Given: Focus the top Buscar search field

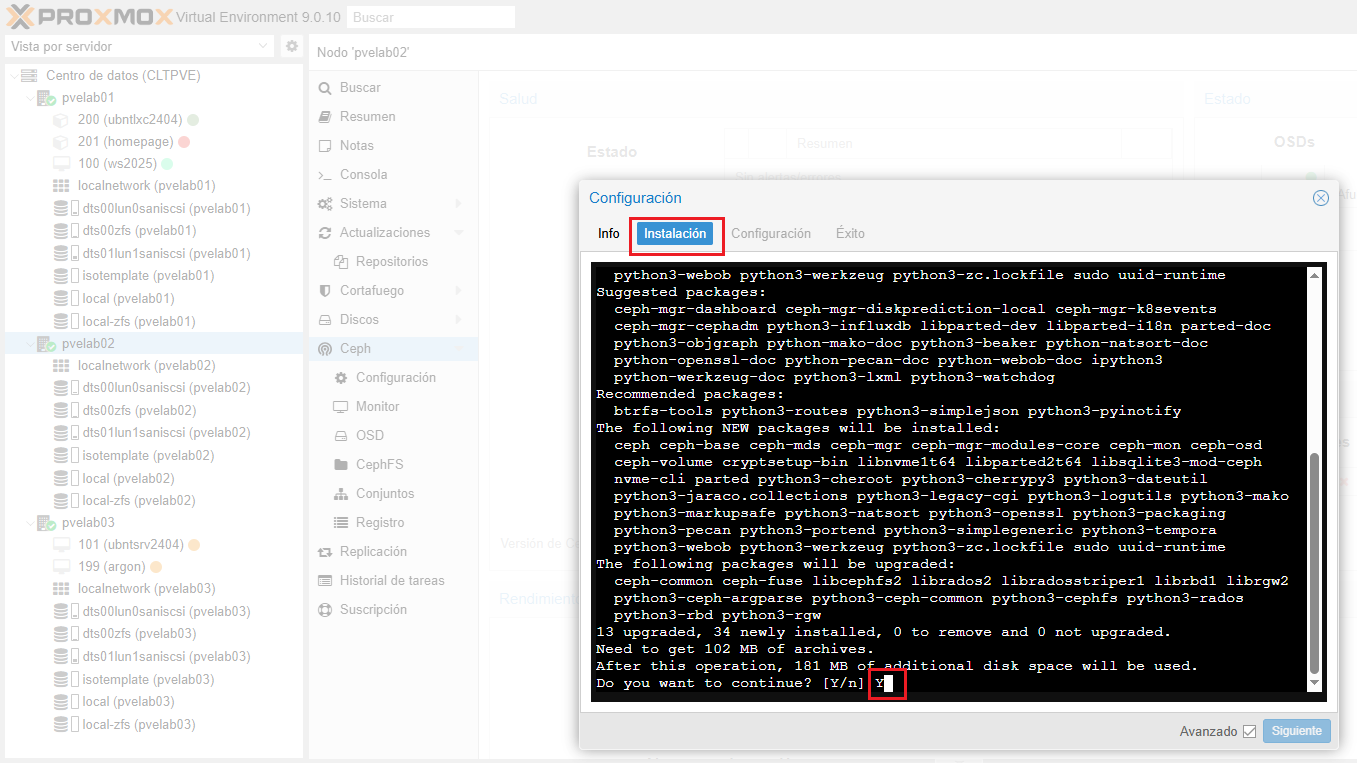Looking at the screenshot, I should [430, 17].
